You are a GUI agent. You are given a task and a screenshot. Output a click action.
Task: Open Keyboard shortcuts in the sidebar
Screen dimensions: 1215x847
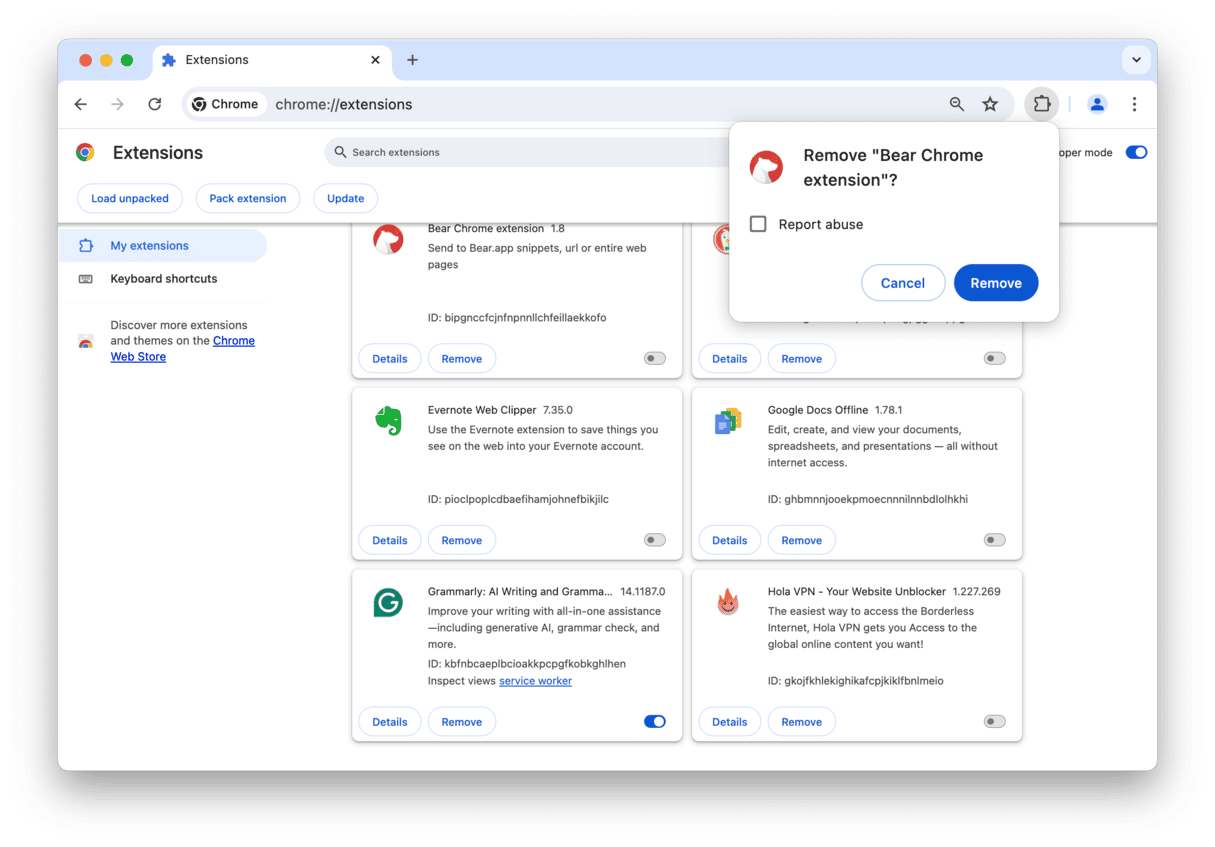pos(162,279)
